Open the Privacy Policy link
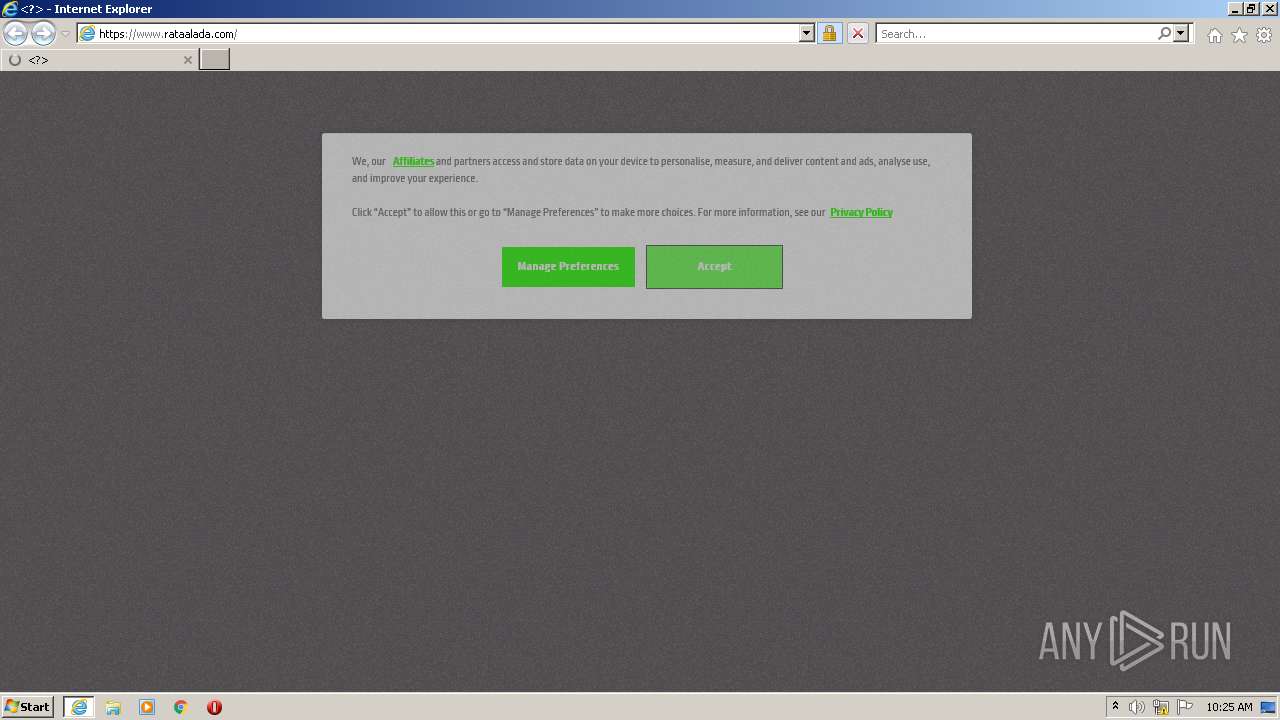 pos(861,212)
